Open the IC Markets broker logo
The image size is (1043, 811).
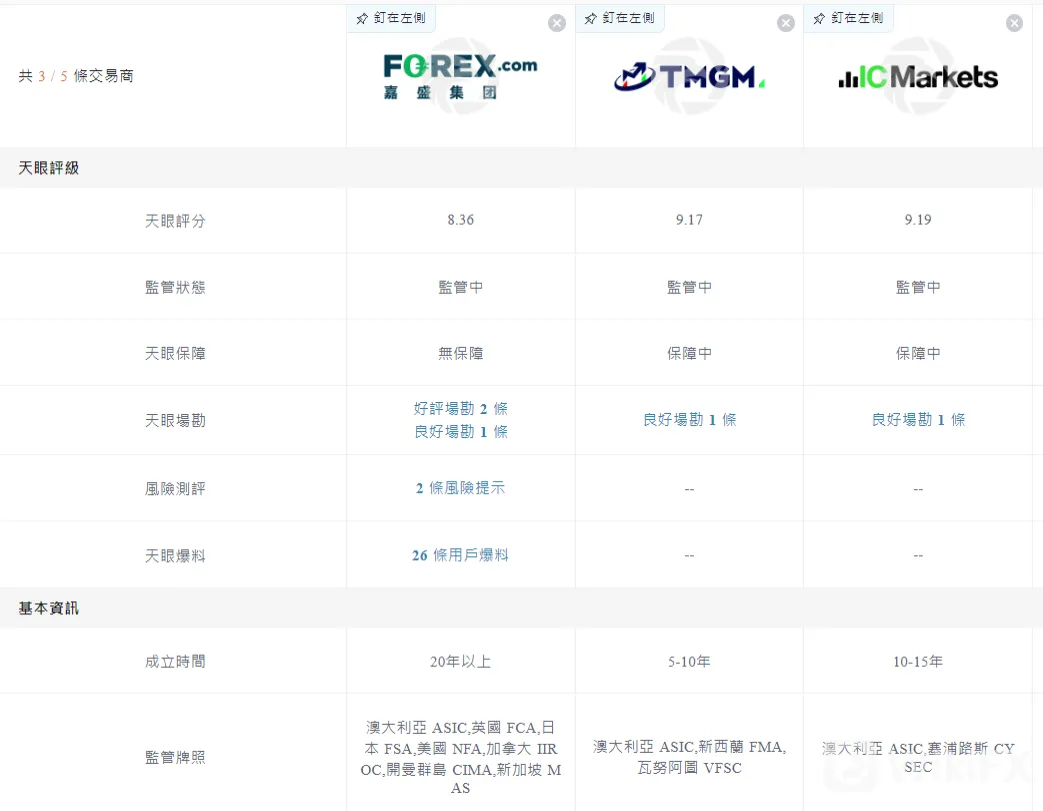tap(918, 77)
